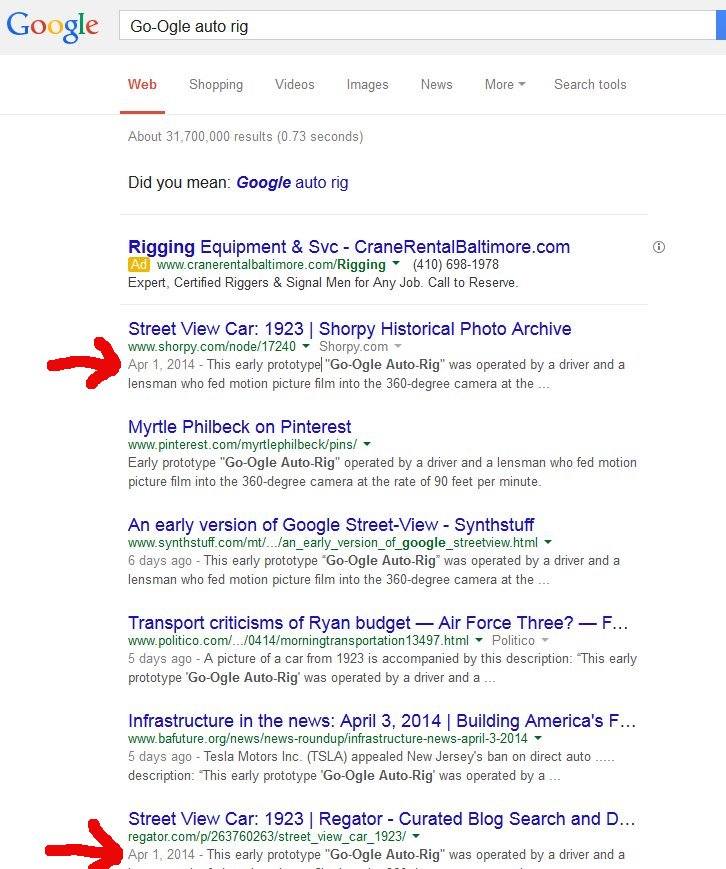Image resolution: width=726 pixels, height=869 pixels.
Task: Expand the pinterest.com URL dropdown arrow
Action: click(367, 444)
